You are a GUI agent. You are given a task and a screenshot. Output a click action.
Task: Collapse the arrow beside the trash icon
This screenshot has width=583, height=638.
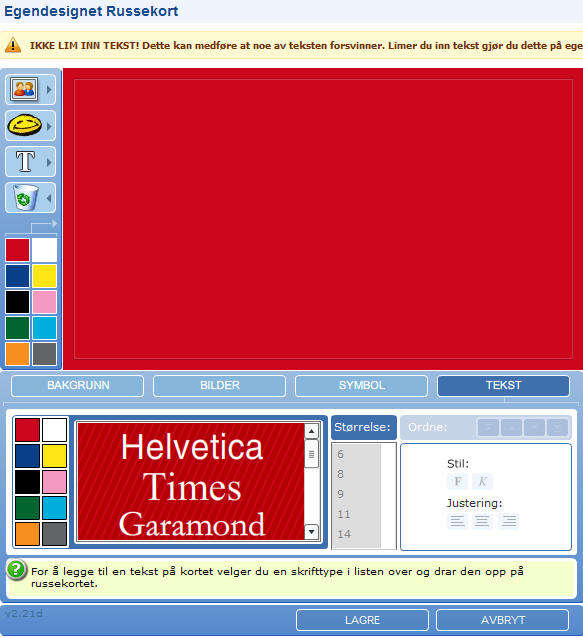point(49,198)
